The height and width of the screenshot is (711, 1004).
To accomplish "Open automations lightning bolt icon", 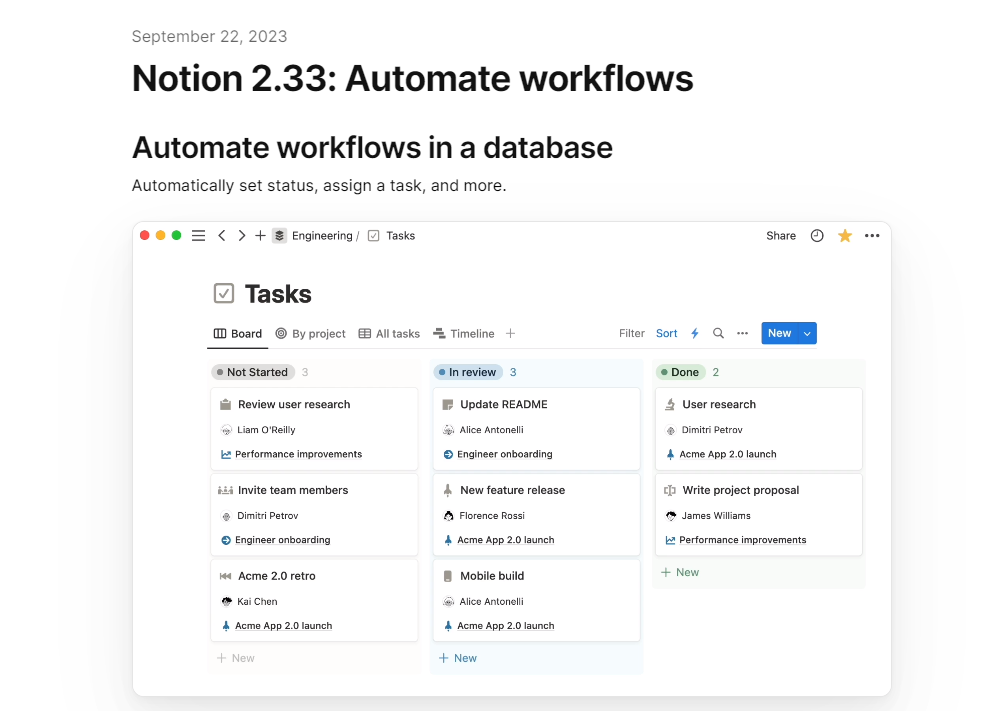I will coord(695,333).
